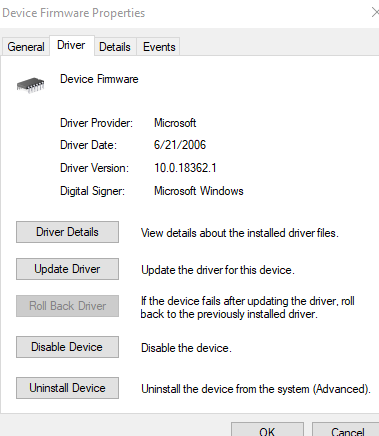The height and width of the screenshot is (436, 379).
Task: Click the Device Firmware Properties title text
Action: pyautogui.click(x=74, y=13)
